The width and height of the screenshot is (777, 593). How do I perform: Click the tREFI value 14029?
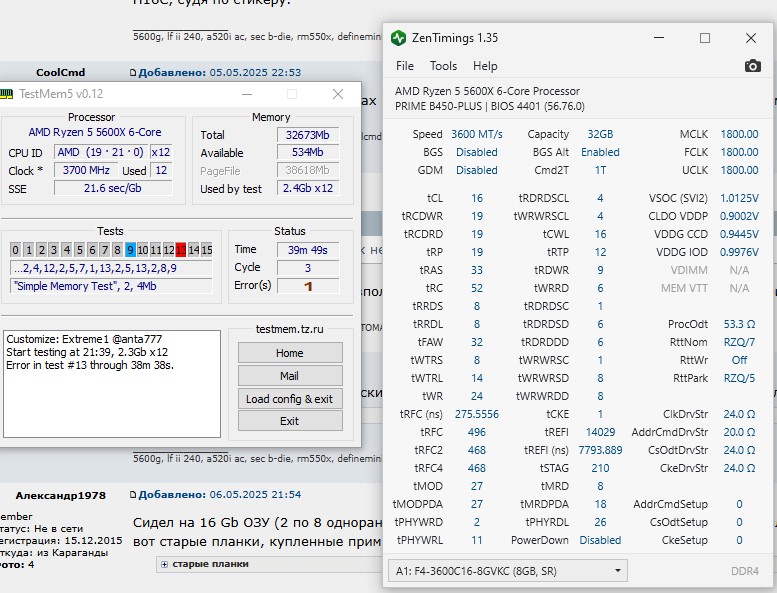point(600,432)
